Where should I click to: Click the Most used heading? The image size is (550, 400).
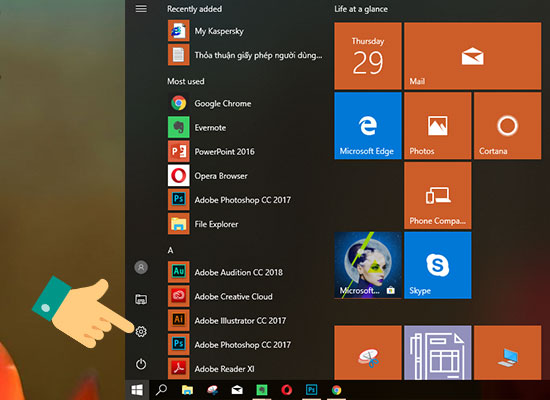[x=186, y=81]
